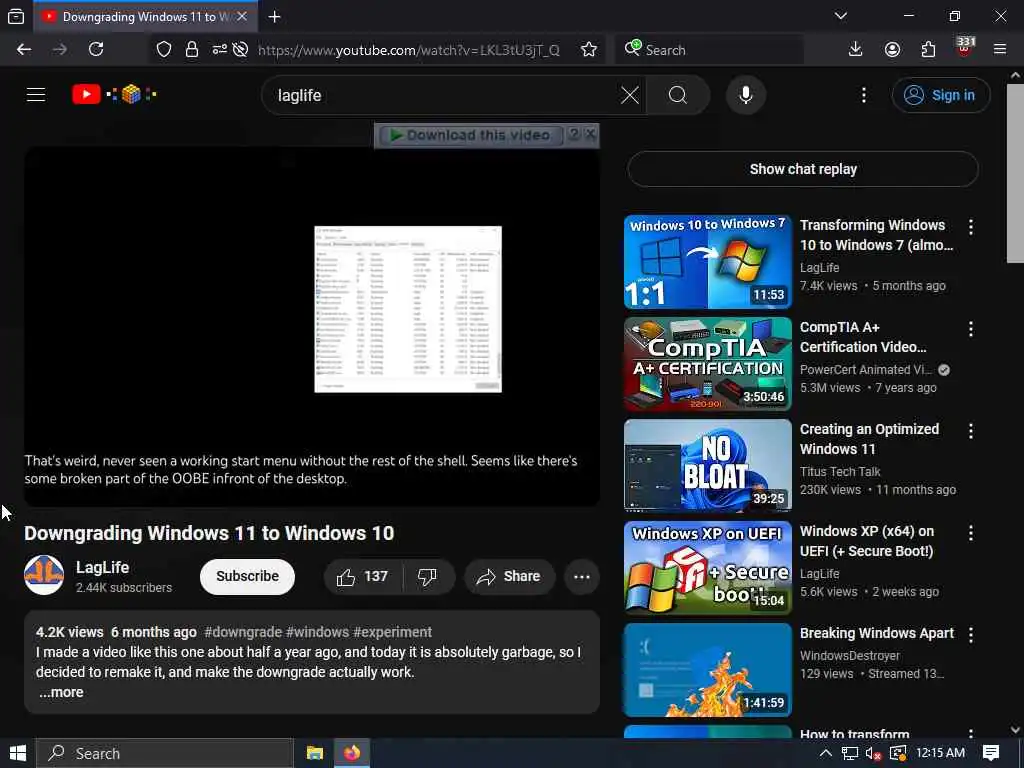Reload the page with refresh icon
Viewport: 1024px width, 768px height.
click(96, 50)
